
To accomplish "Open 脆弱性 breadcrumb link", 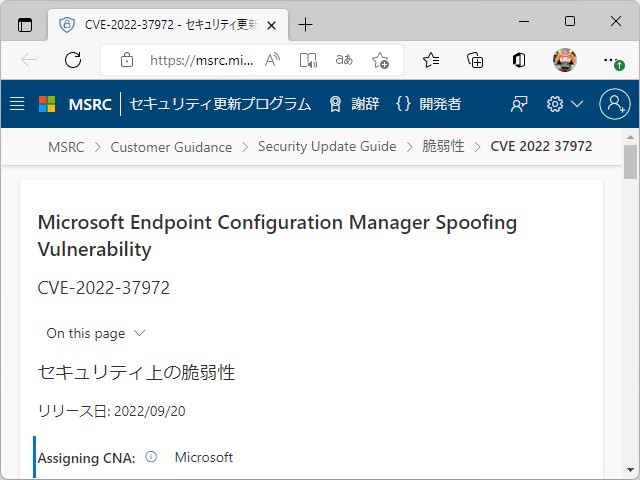I will [x=443, y=146].
